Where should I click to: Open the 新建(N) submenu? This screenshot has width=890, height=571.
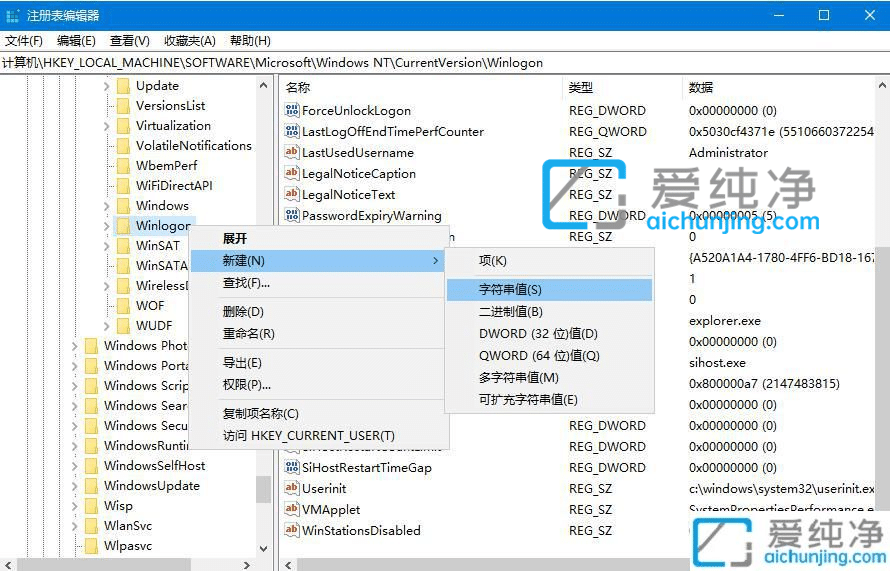coord(319,261)
